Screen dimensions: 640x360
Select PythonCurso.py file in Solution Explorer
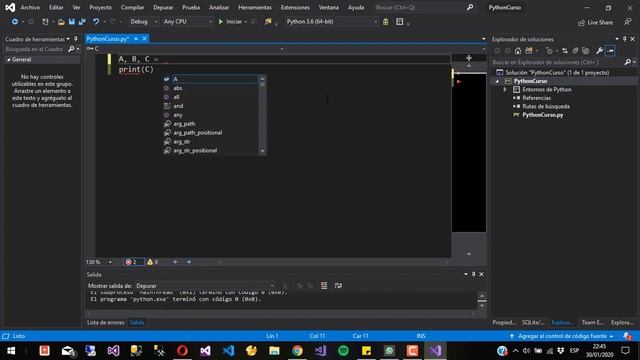542,115
